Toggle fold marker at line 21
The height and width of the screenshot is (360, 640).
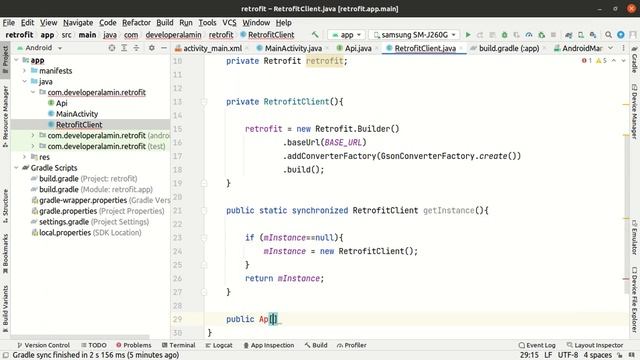pyautogui.click(x=204, y=211)
